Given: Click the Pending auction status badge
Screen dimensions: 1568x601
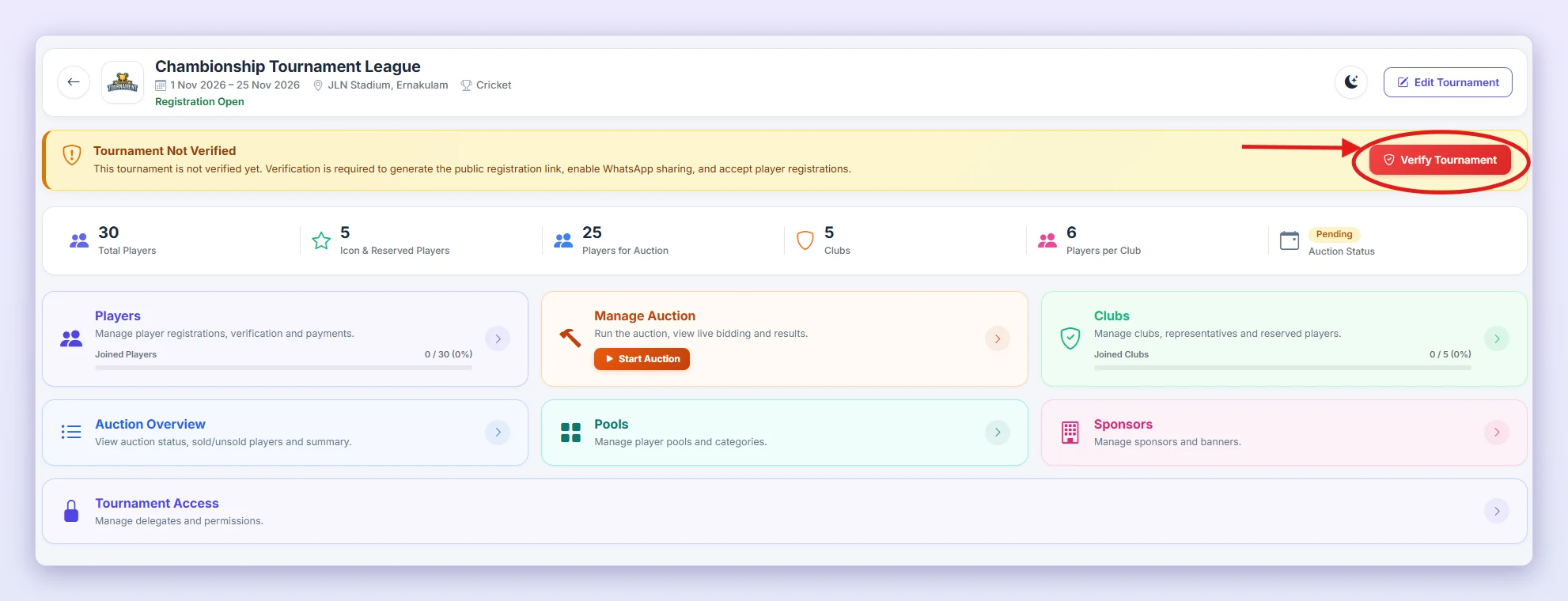Looking at the screenshot, I should 1334,234.
